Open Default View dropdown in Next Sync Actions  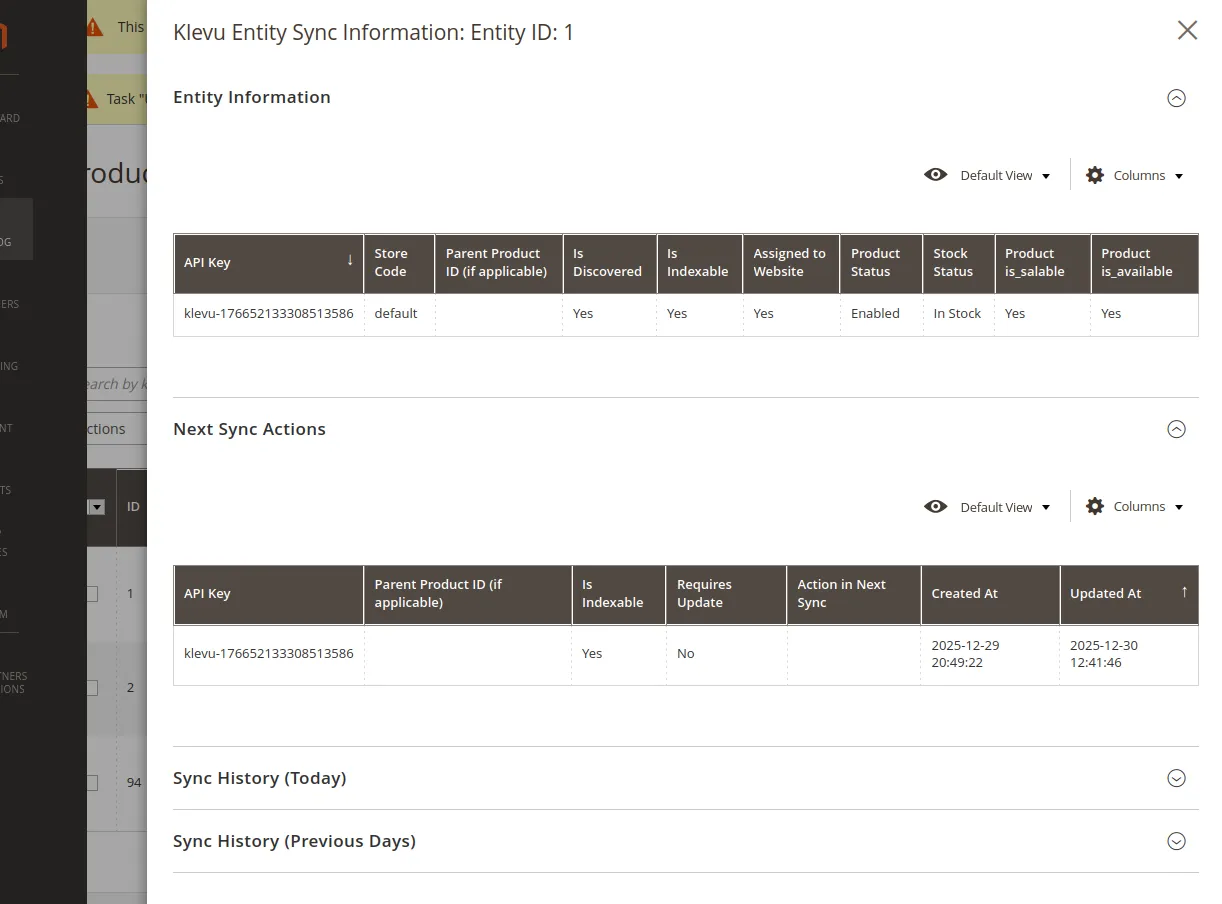click(1005, 507)
